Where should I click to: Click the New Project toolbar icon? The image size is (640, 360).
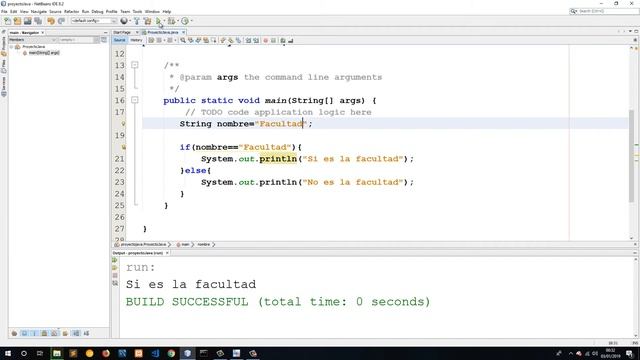[x=17, y=21]
